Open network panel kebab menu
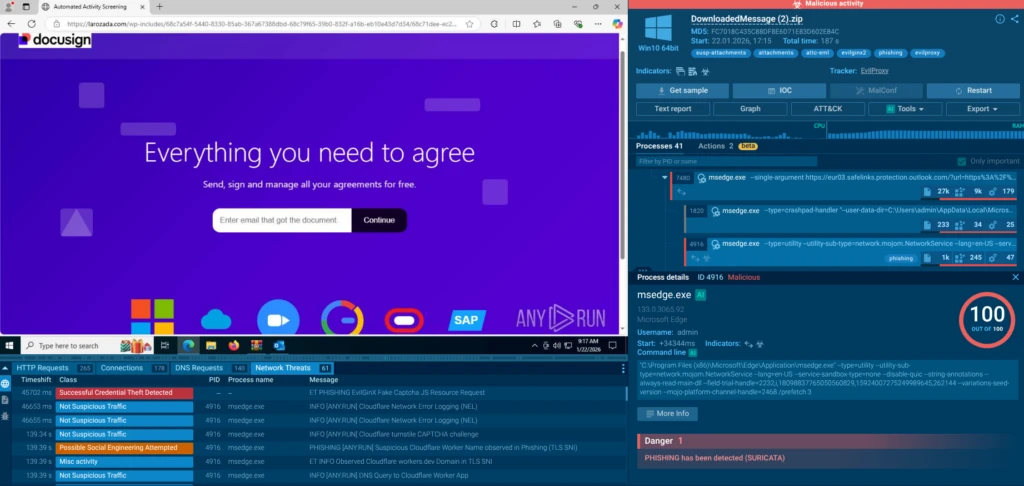Viewport: 1024px width, 486px height. point(623,368)
